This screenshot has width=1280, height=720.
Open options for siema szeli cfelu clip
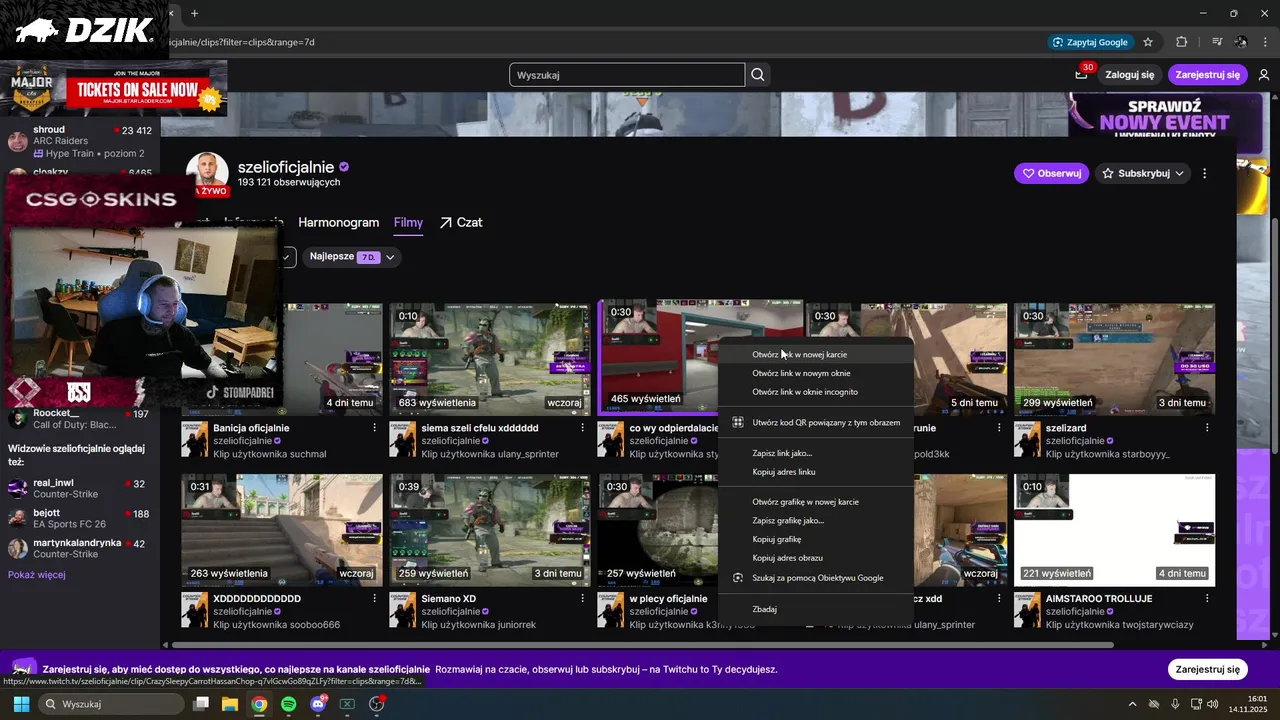(583, 428)
